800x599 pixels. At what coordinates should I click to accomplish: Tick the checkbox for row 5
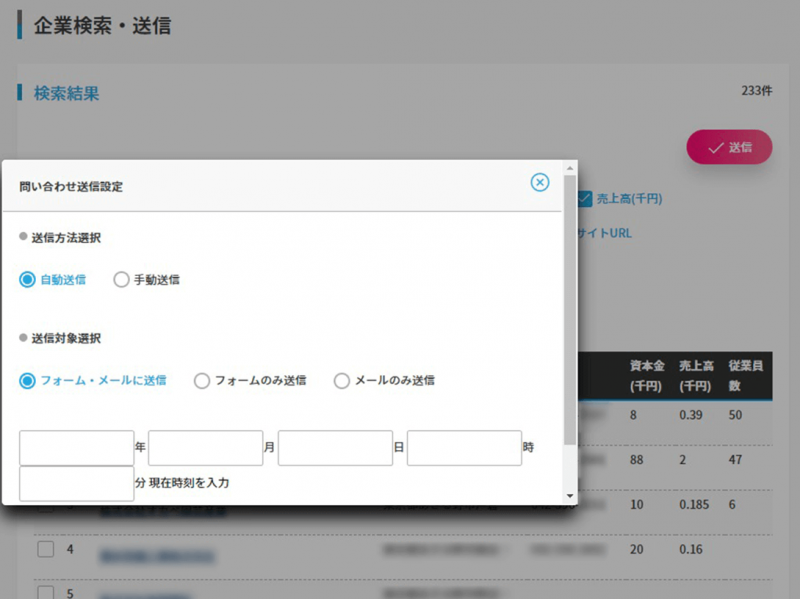pyautogui.click(x=46, y=592)
